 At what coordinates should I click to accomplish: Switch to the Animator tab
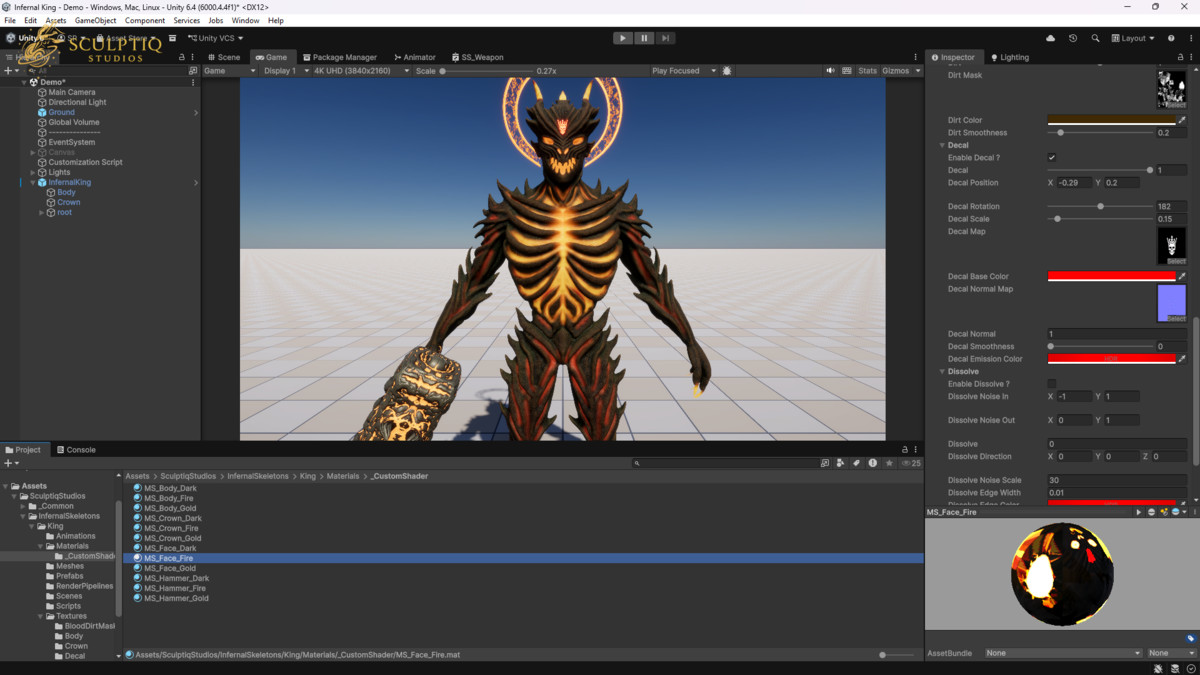(415, 57)
